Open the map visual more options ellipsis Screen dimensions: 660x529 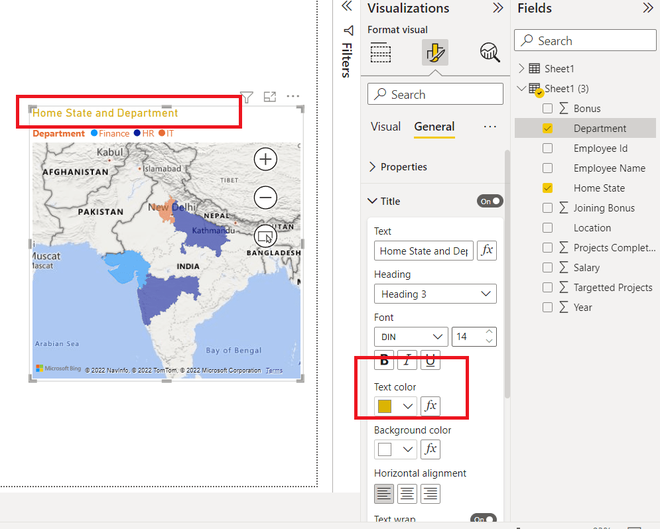tap(293, 96)
